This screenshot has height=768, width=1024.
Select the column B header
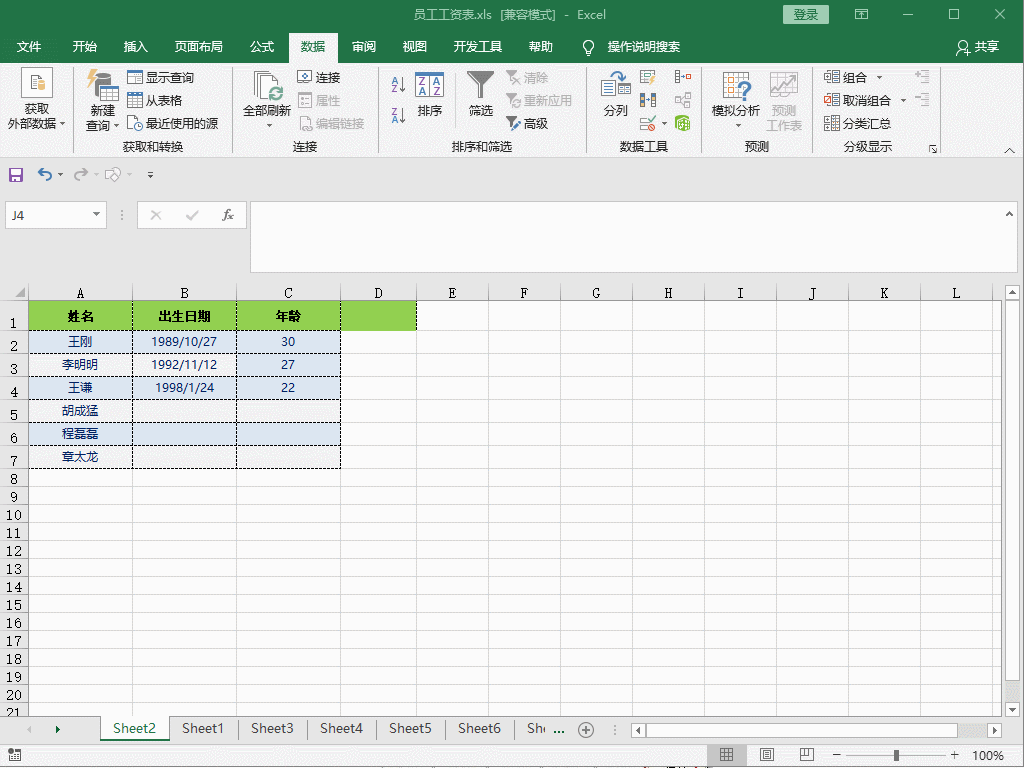pyautogui.click(x=184, y=293)
